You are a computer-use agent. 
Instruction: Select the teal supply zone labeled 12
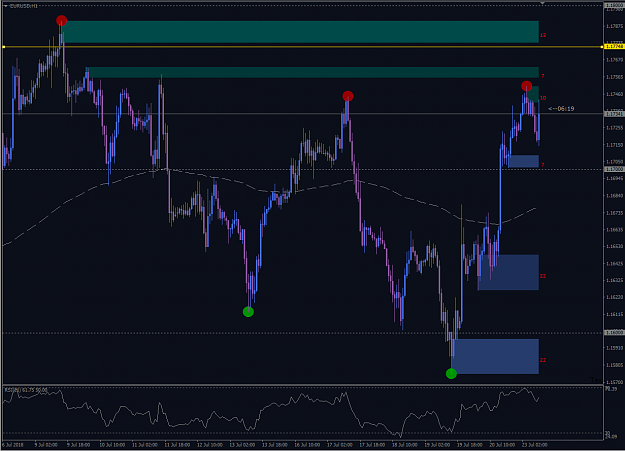tap(301, 32)
